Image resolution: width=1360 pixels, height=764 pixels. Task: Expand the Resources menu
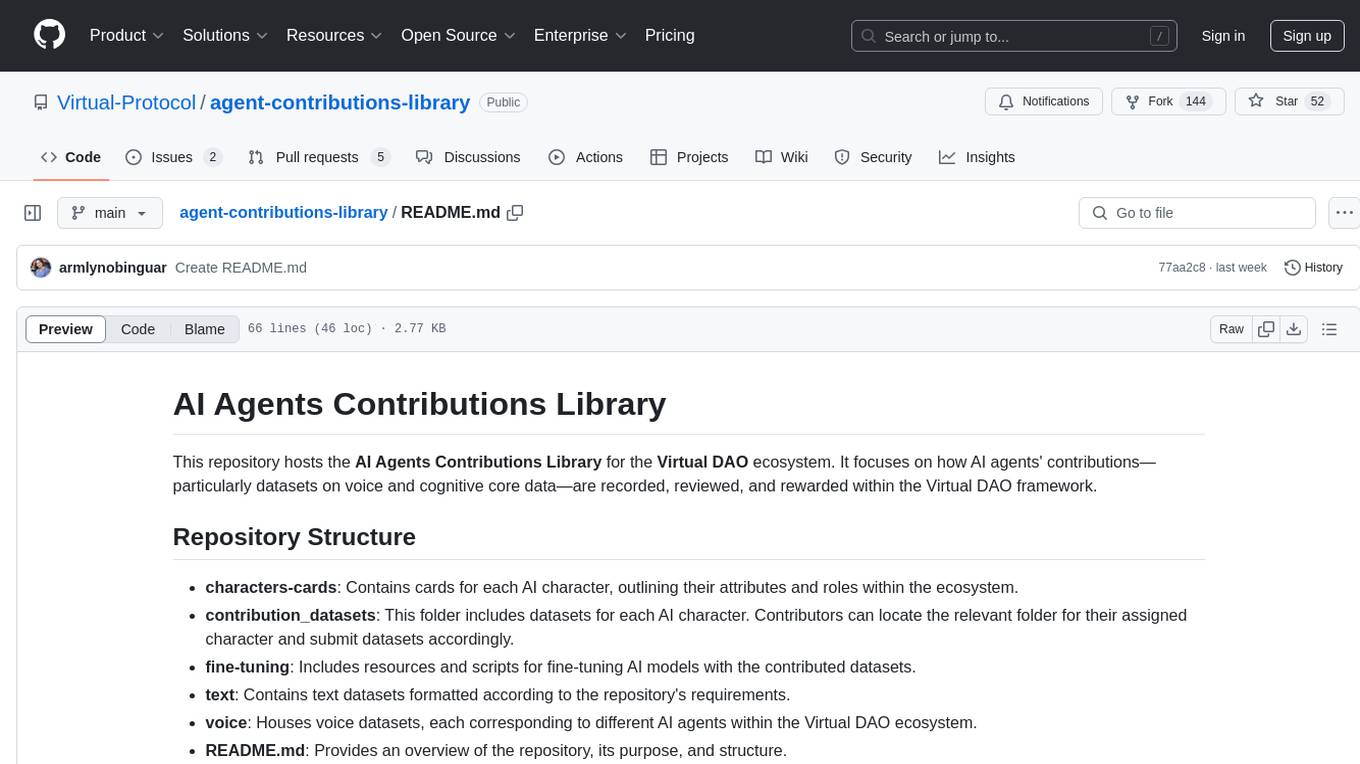tap(334, 35)
